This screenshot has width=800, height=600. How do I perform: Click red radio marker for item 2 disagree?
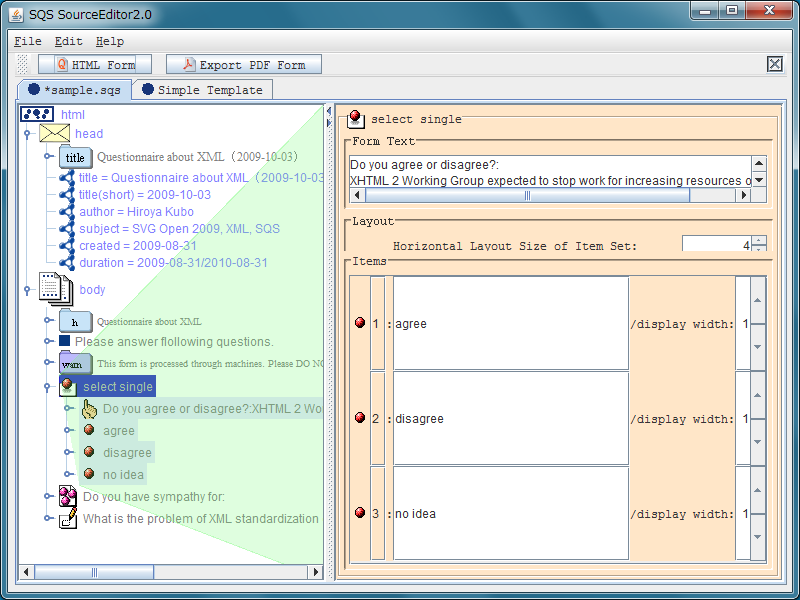(360, 418)
